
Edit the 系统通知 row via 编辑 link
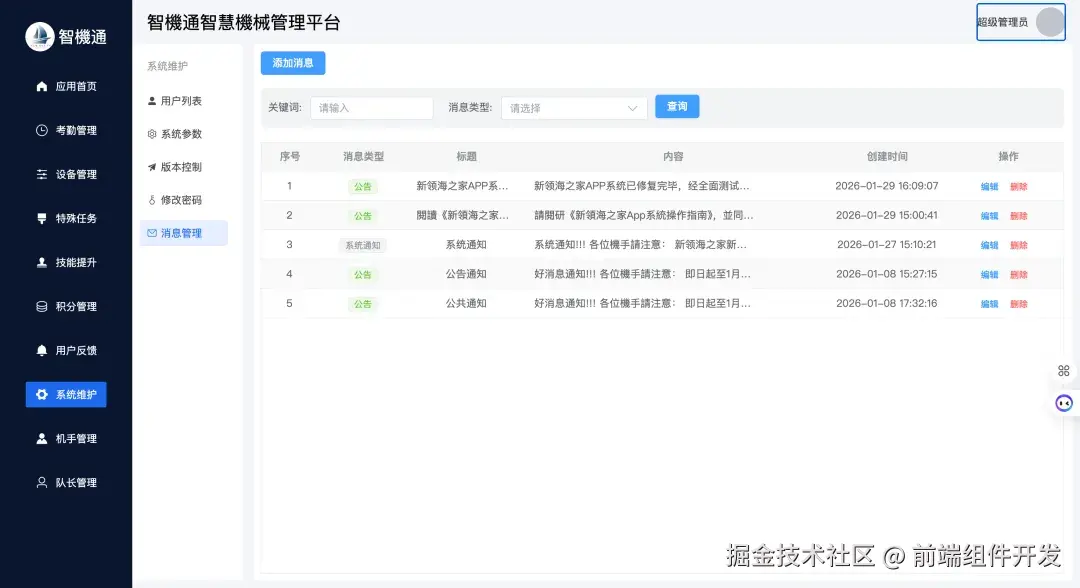pos(988,244)
